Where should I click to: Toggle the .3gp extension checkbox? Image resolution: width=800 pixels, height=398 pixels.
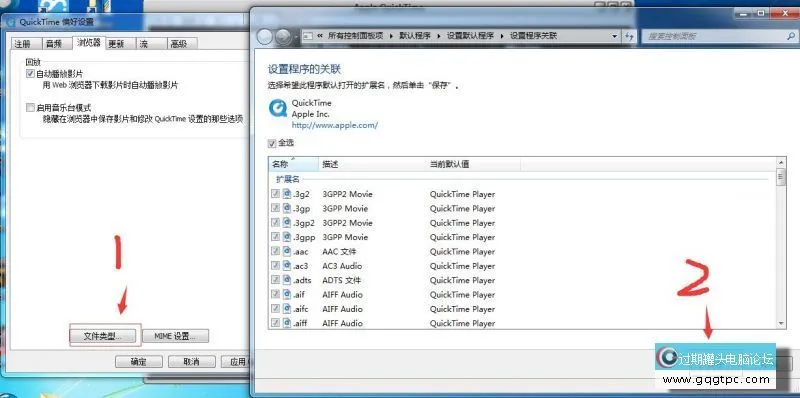pos(275,208)
